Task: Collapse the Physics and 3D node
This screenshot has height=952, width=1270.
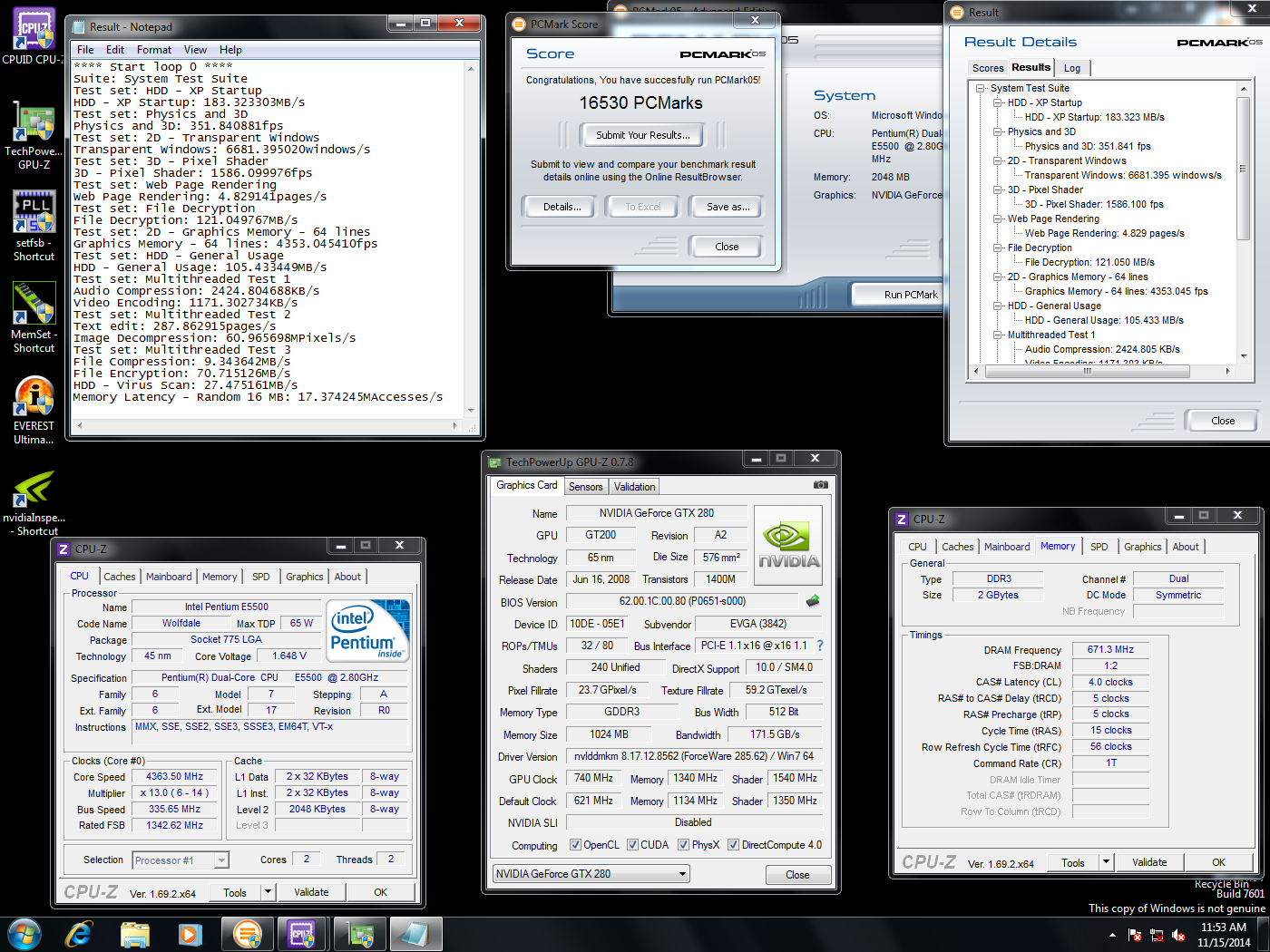Action: [x=997, y=131]
